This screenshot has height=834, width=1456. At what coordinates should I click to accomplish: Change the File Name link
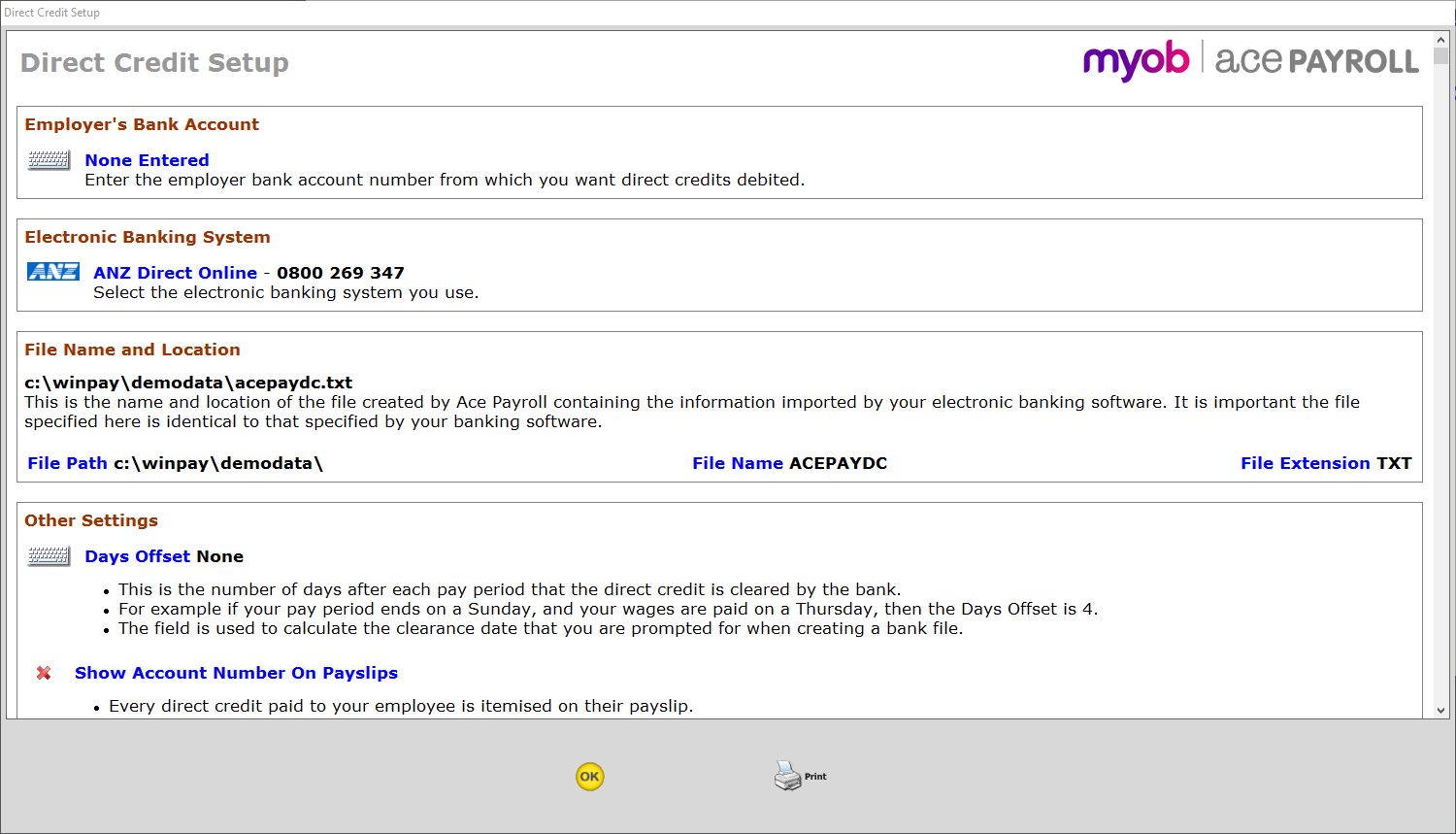click(737, 463)
